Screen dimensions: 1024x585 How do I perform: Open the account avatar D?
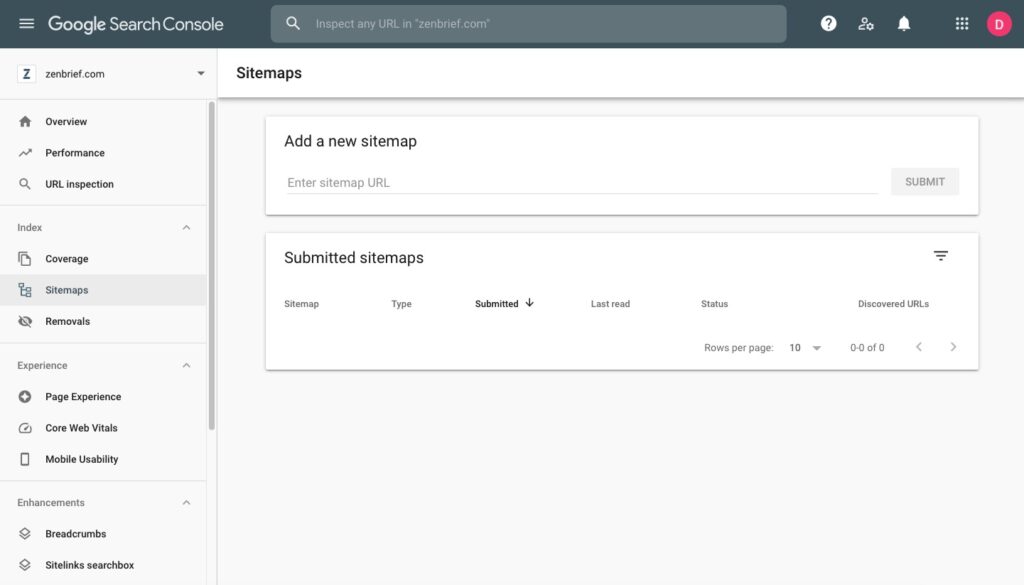click(x=999, y=24)
